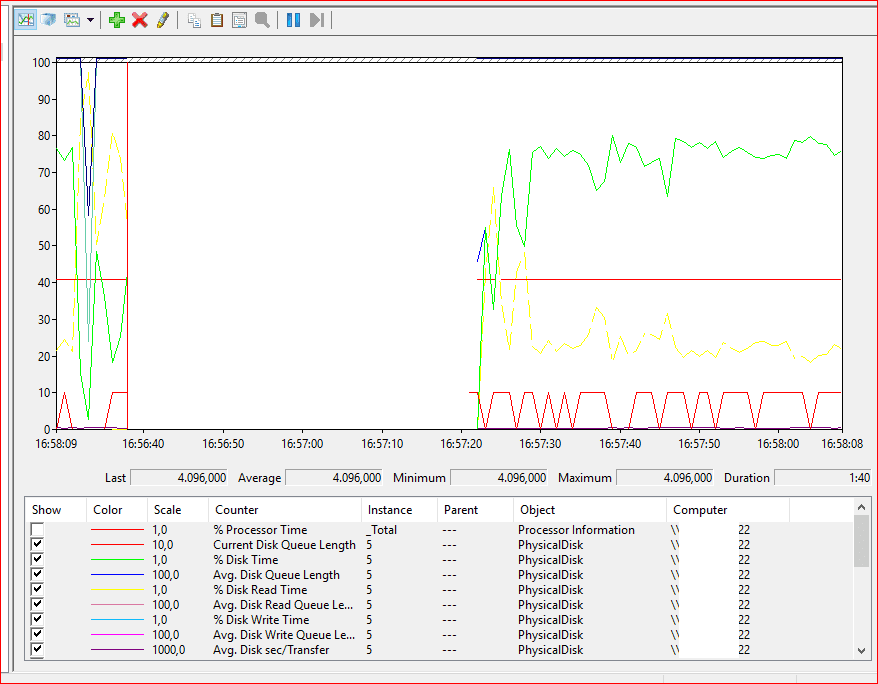Click the Change Graph Type icon
This screenshot has height=684, width=878.
point(72,20)
